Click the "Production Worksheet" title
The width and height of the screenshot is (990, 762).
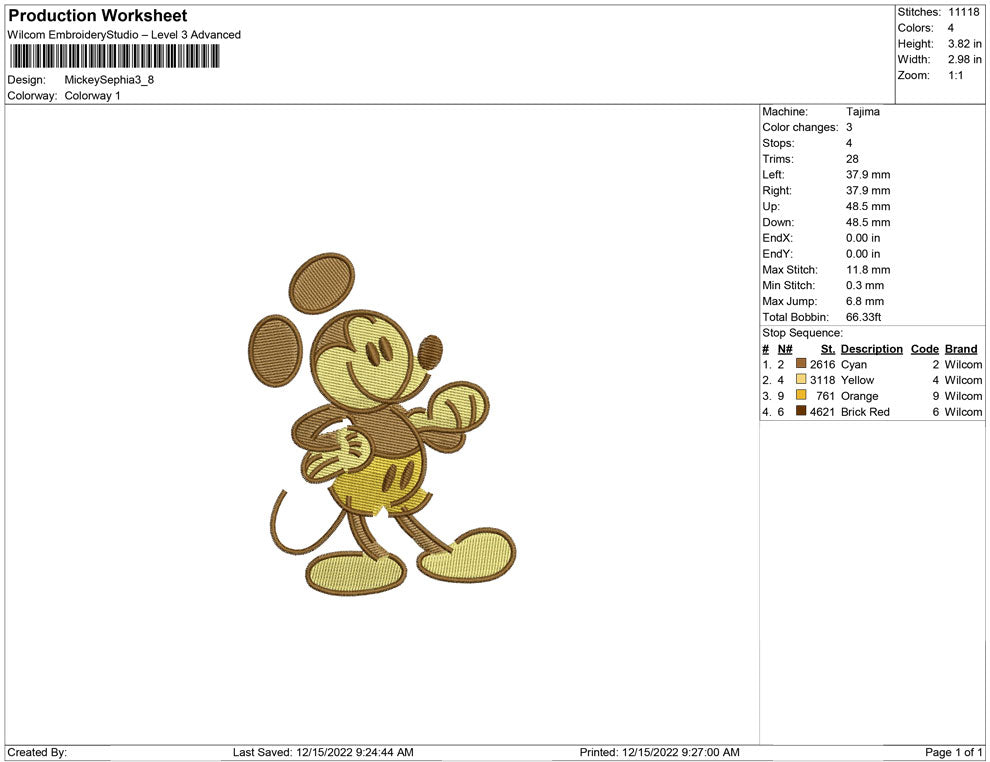click(x=98, y=16)
